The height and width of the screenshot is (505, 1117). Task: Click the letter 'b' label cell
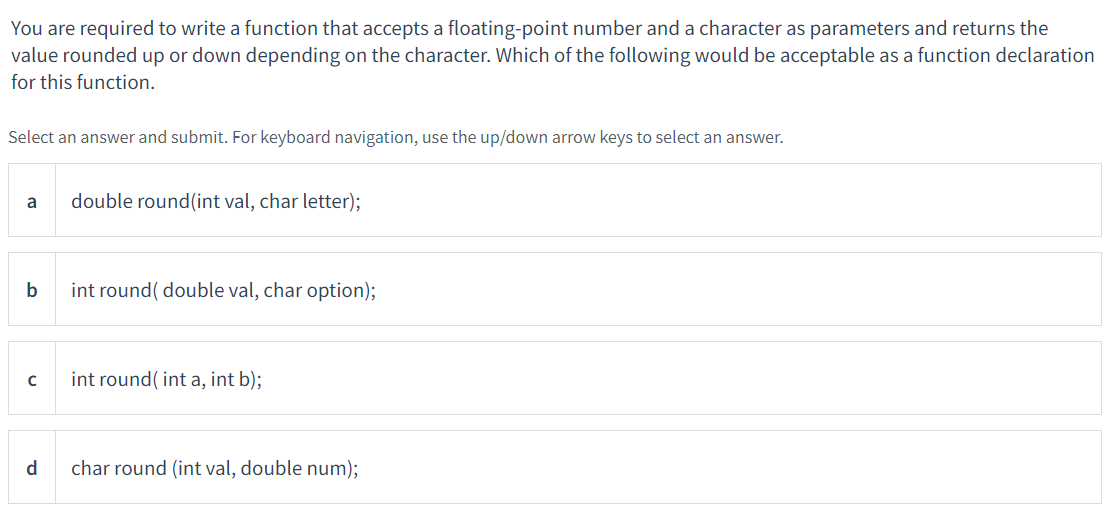pyautogui.click(x=32, y=289)
